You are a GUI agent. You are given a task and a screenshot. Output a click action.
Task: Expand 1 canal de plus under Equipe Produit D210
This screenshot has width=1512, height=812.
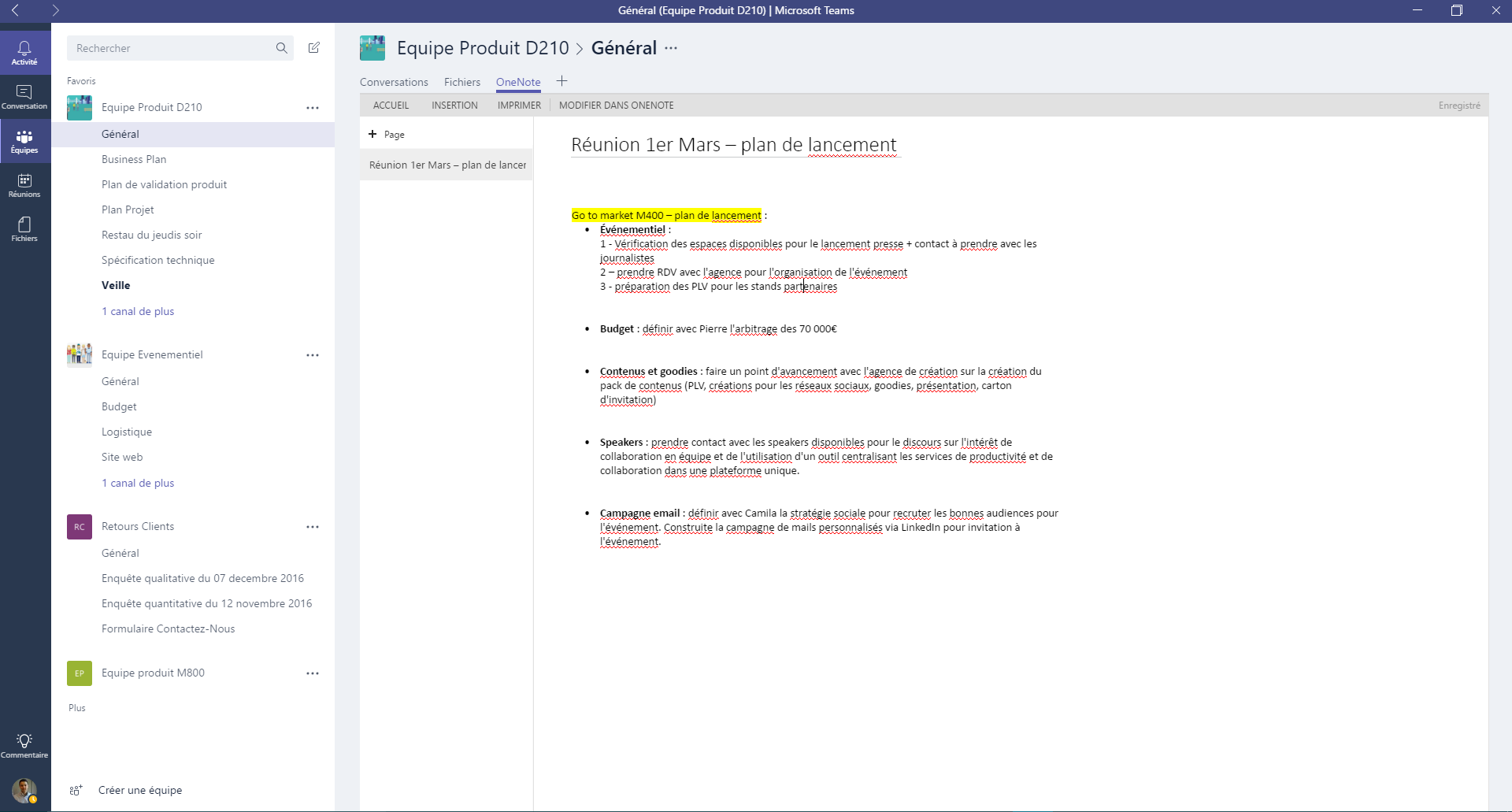(x=138, y=311)
